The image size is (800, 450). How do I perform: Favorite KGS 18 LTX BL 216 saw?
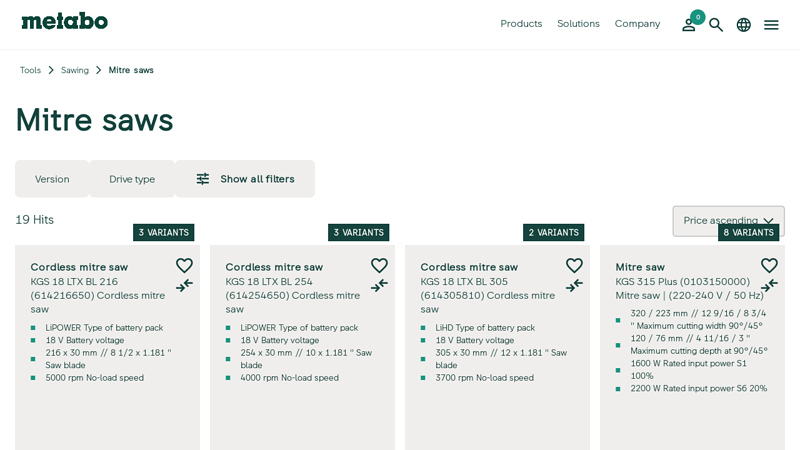[x=184, y=265]
